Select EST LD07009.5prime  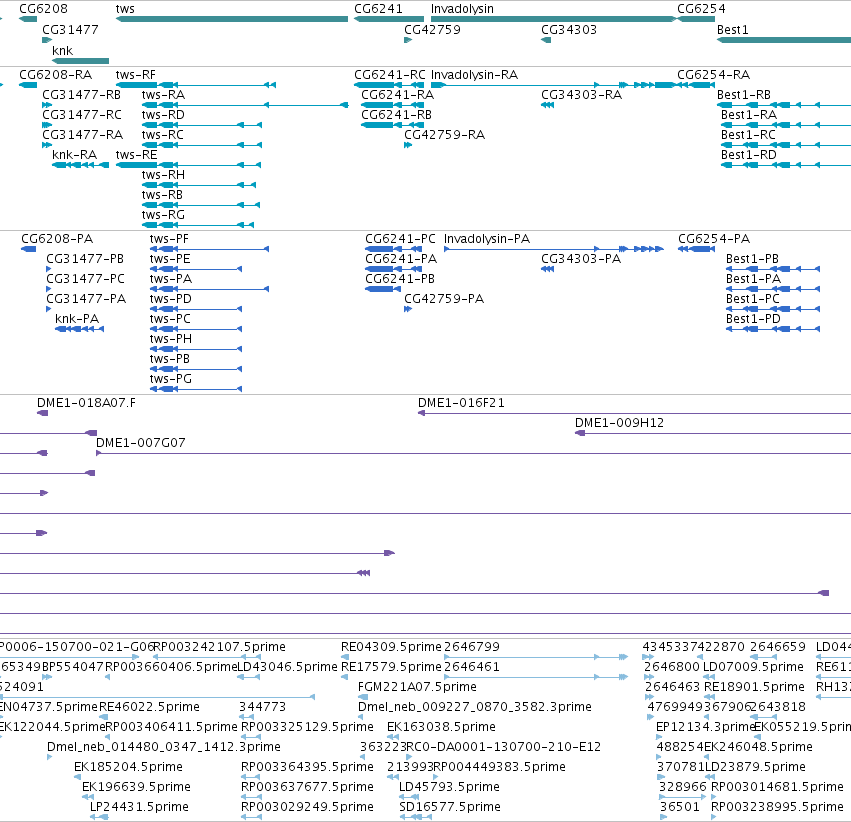click(709, 677)
